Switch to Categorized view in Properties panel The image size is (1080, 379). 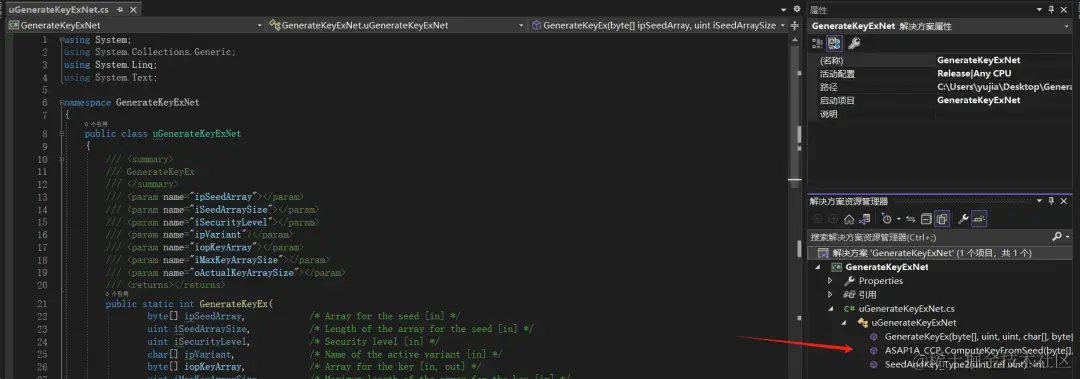tap(817, 43)
